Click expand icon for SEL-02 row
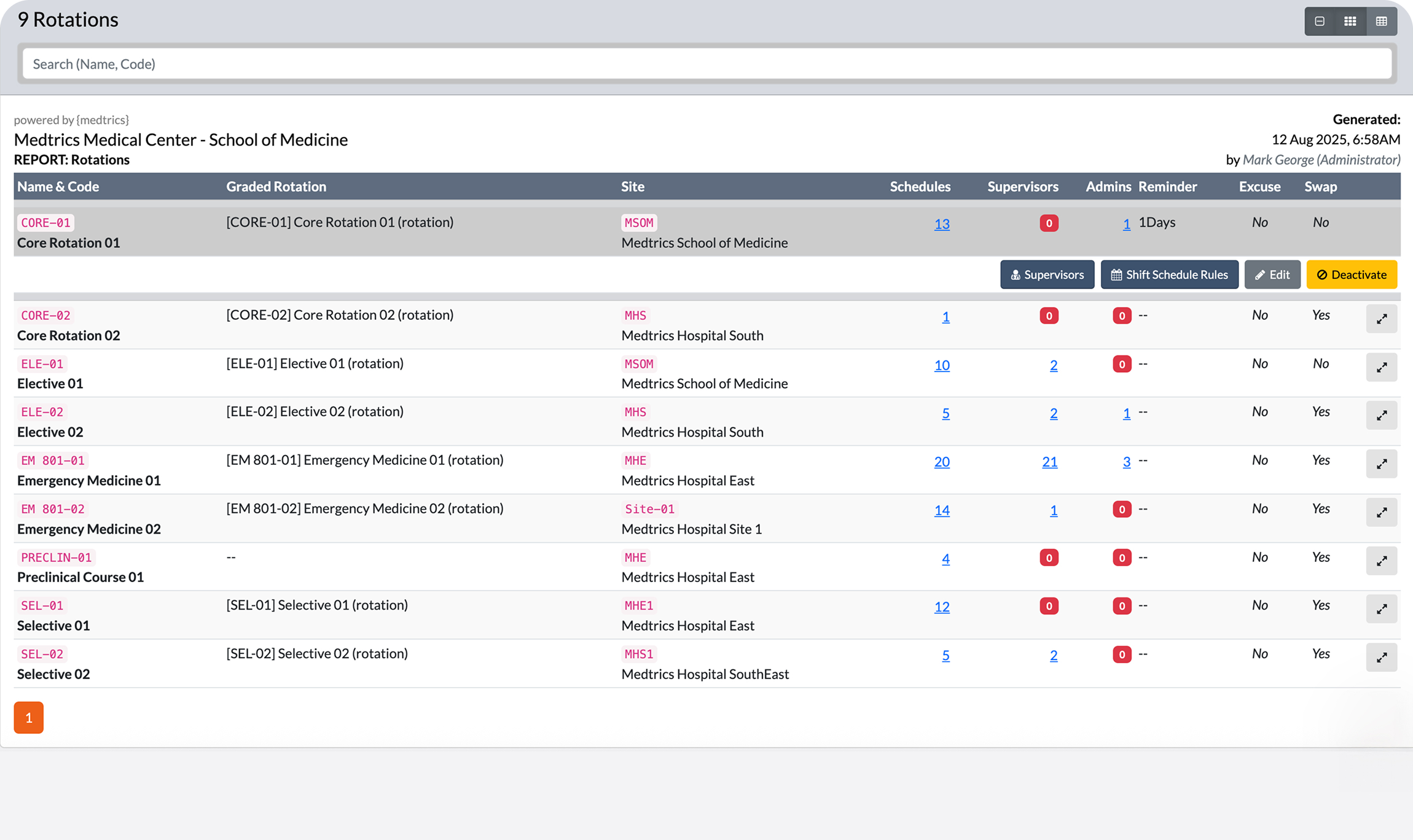 [x=1382, y=657]
